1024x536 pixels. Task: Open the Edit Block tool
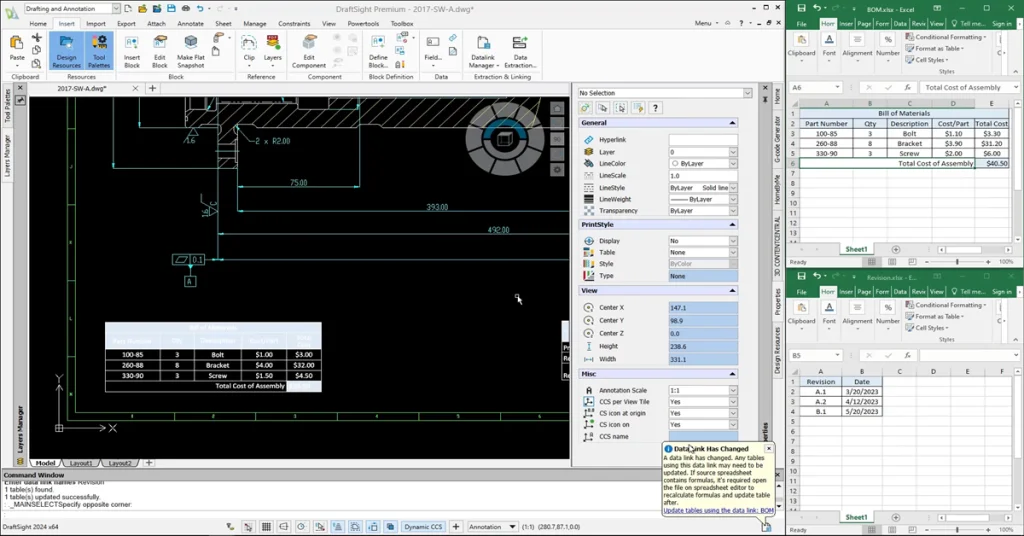(160, 50)
